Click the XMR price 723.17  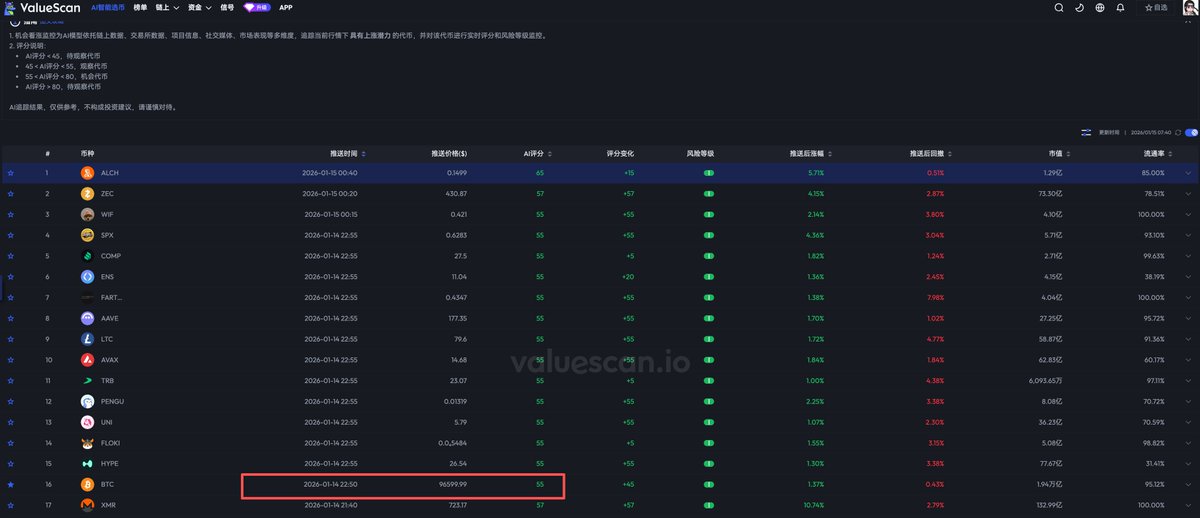pos(457,505)
